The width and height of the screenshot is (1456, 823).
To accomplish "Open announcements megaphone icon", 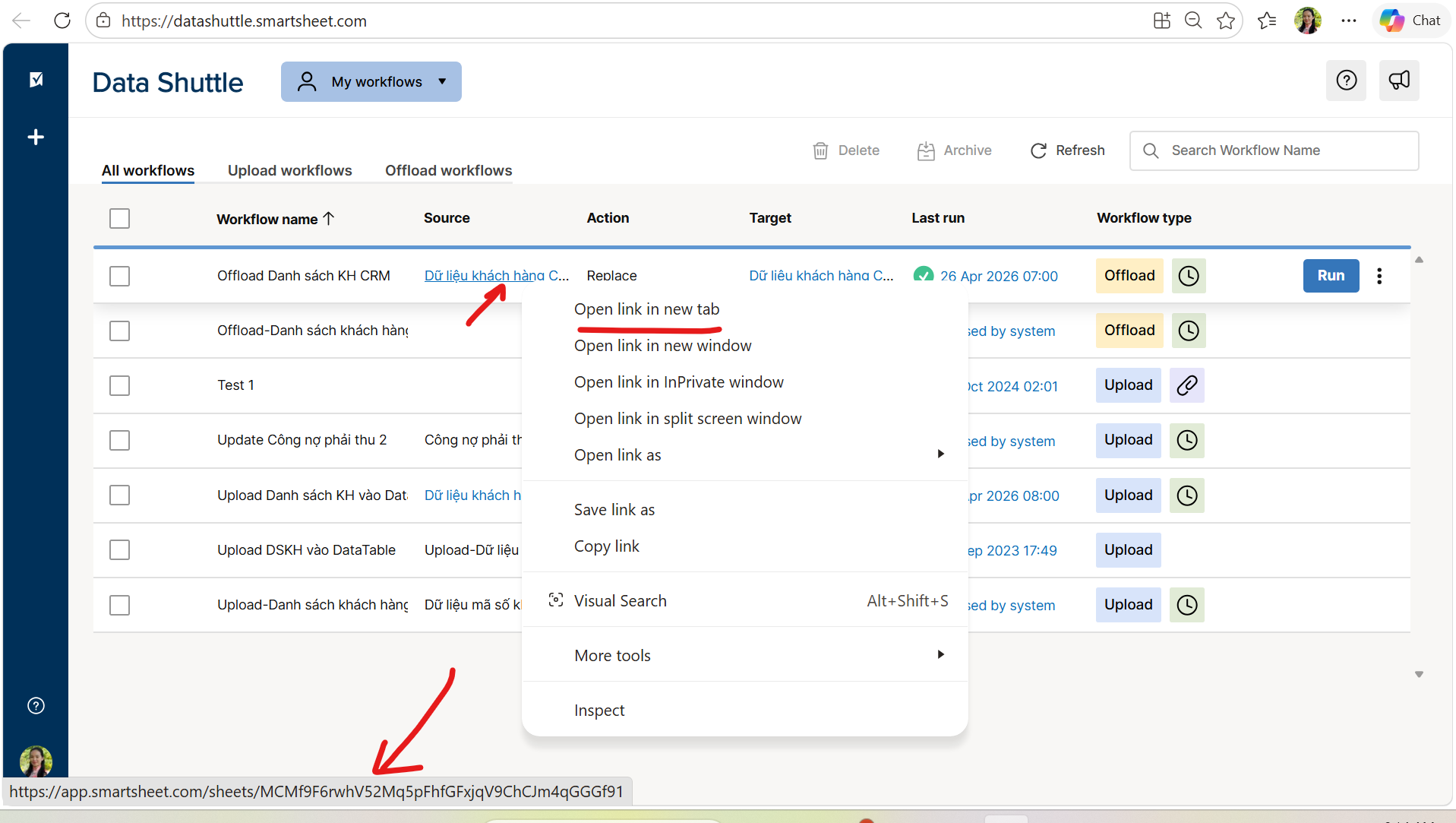I will tap(1399, 81).
